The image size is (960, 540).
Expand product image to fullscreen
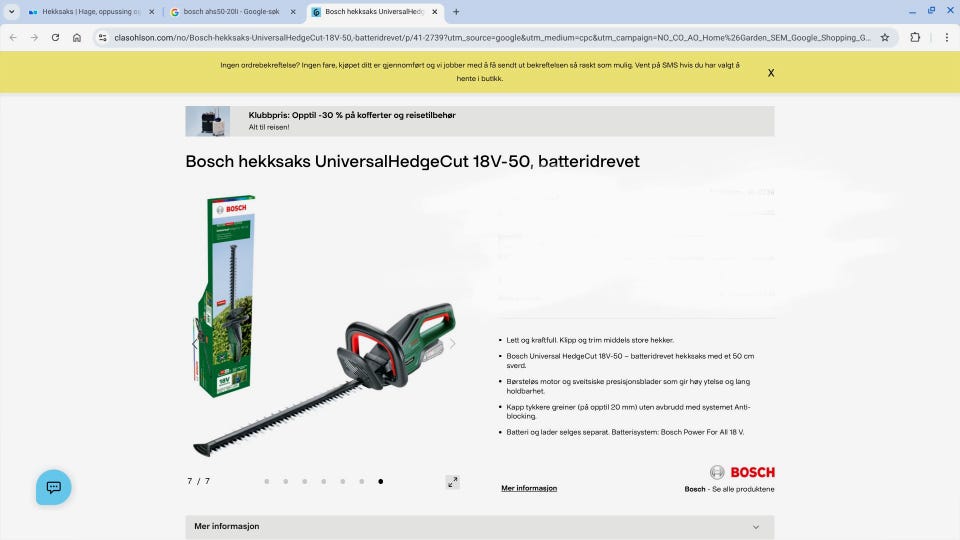[x=452, y=482]
